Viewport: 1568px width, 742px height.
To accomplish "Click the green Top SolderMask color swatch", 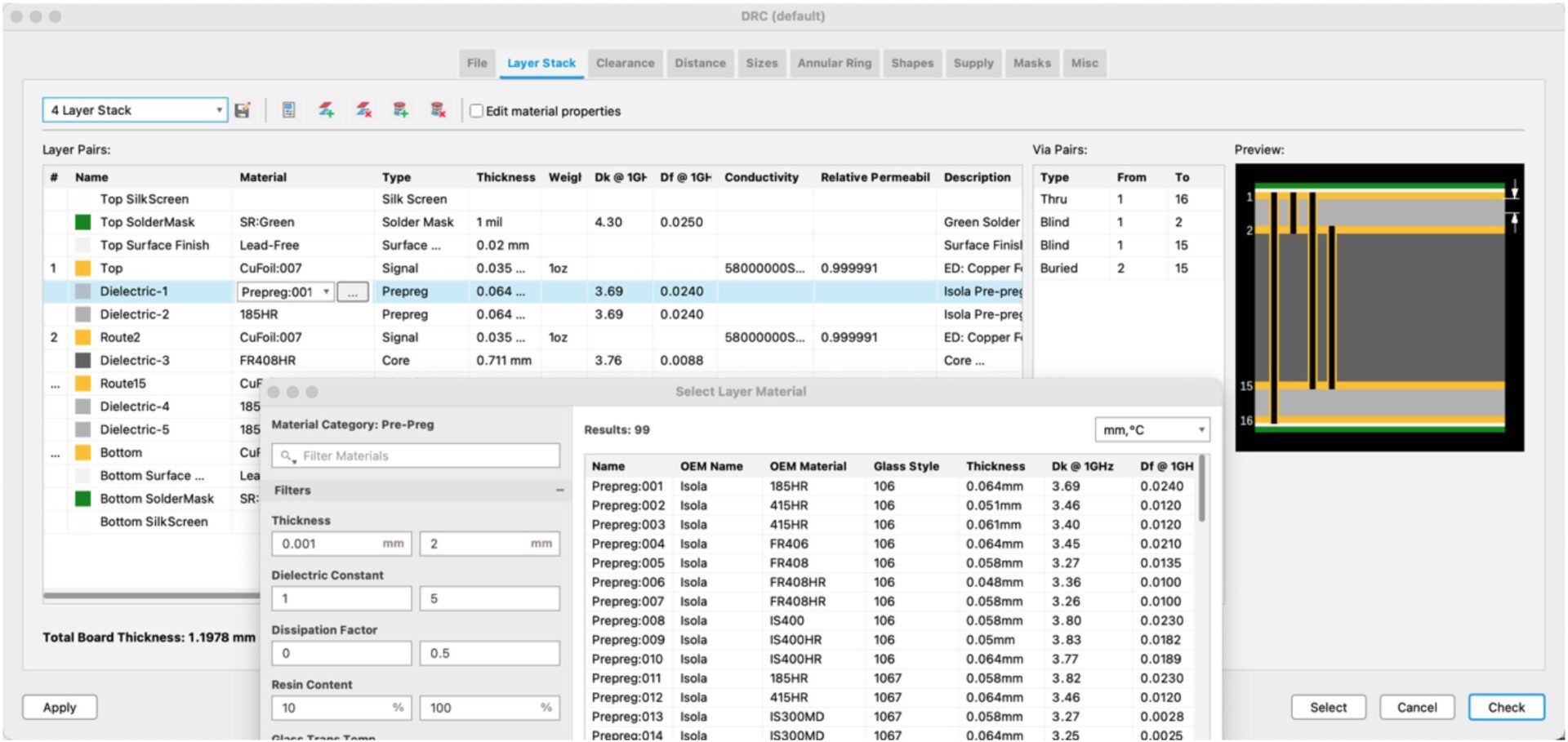I will [82, 222].
